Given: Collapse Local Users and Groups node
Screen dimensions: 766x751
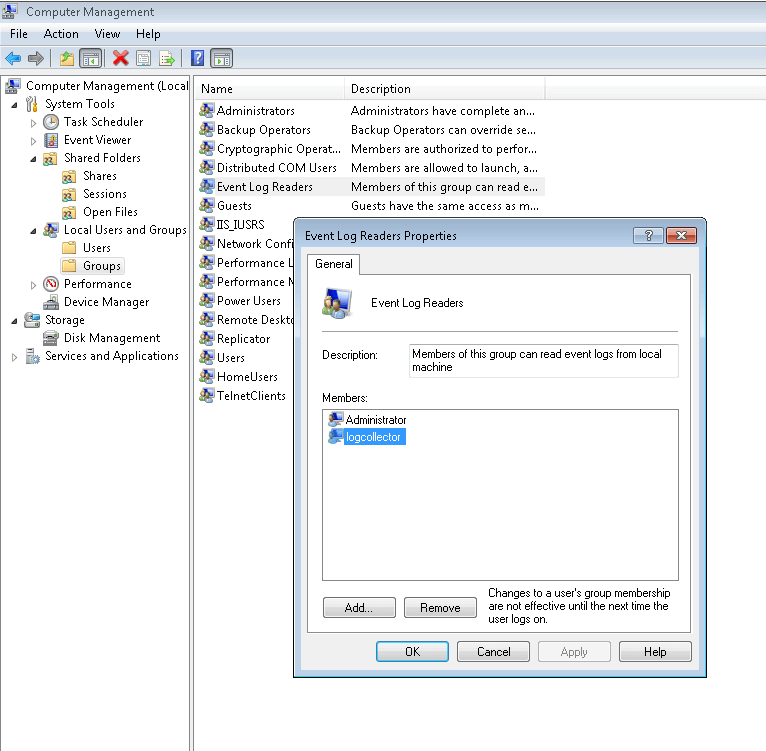Looking at the screenshot, I should coord(33,231).
